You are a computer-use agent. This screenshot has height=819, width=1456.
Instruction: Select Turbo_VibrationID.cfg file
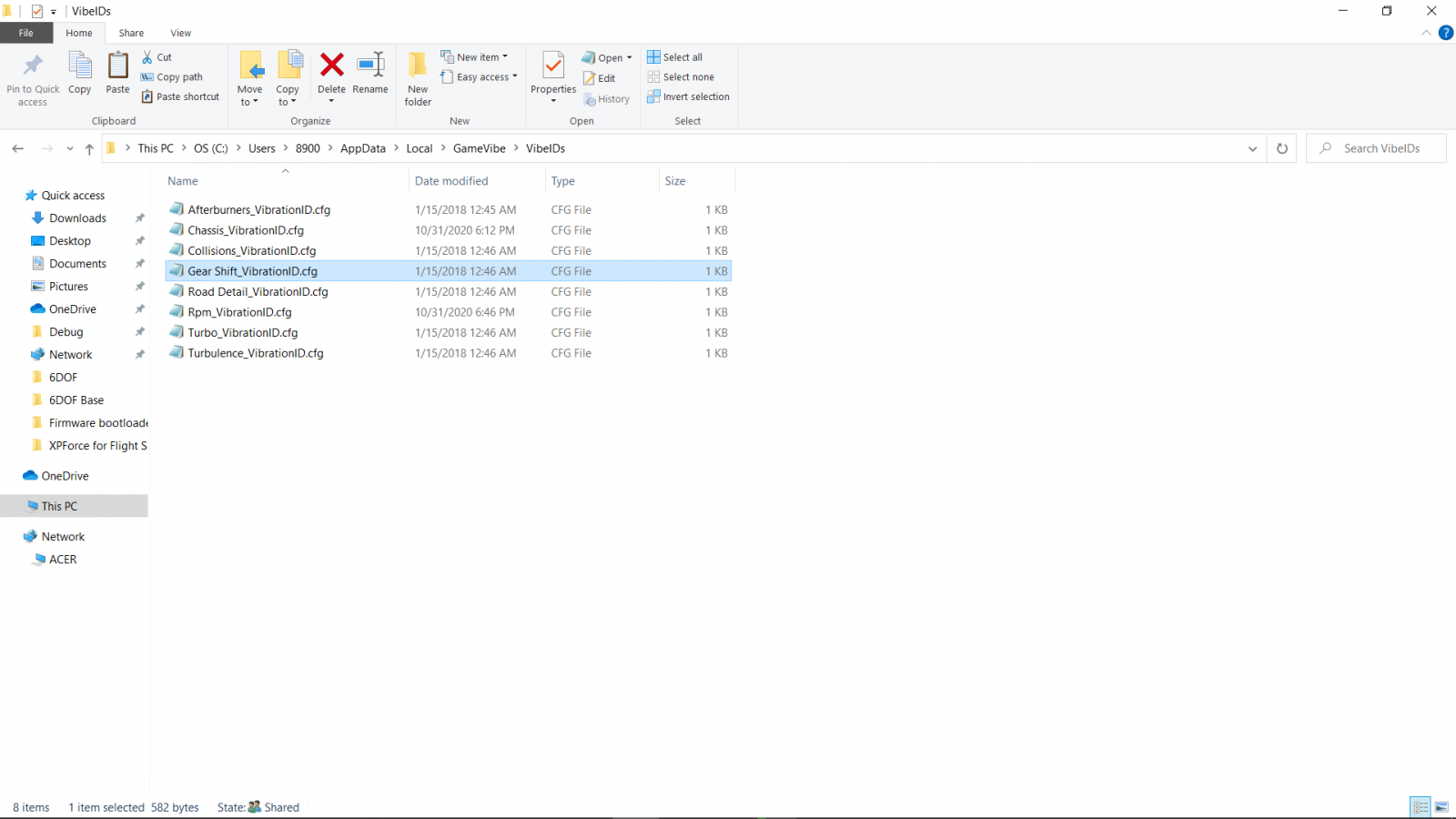click(x=448, y=332)
